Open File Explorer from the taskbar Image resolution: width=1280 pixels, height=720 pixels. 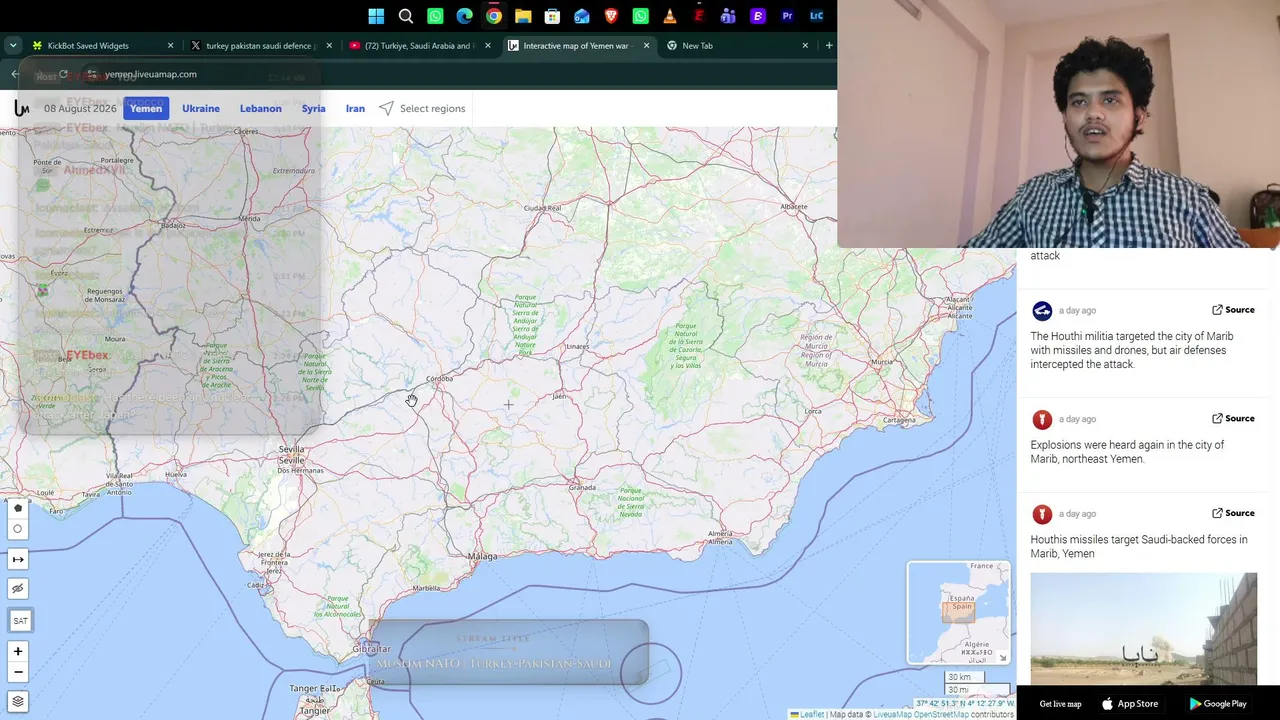[523, 16]
